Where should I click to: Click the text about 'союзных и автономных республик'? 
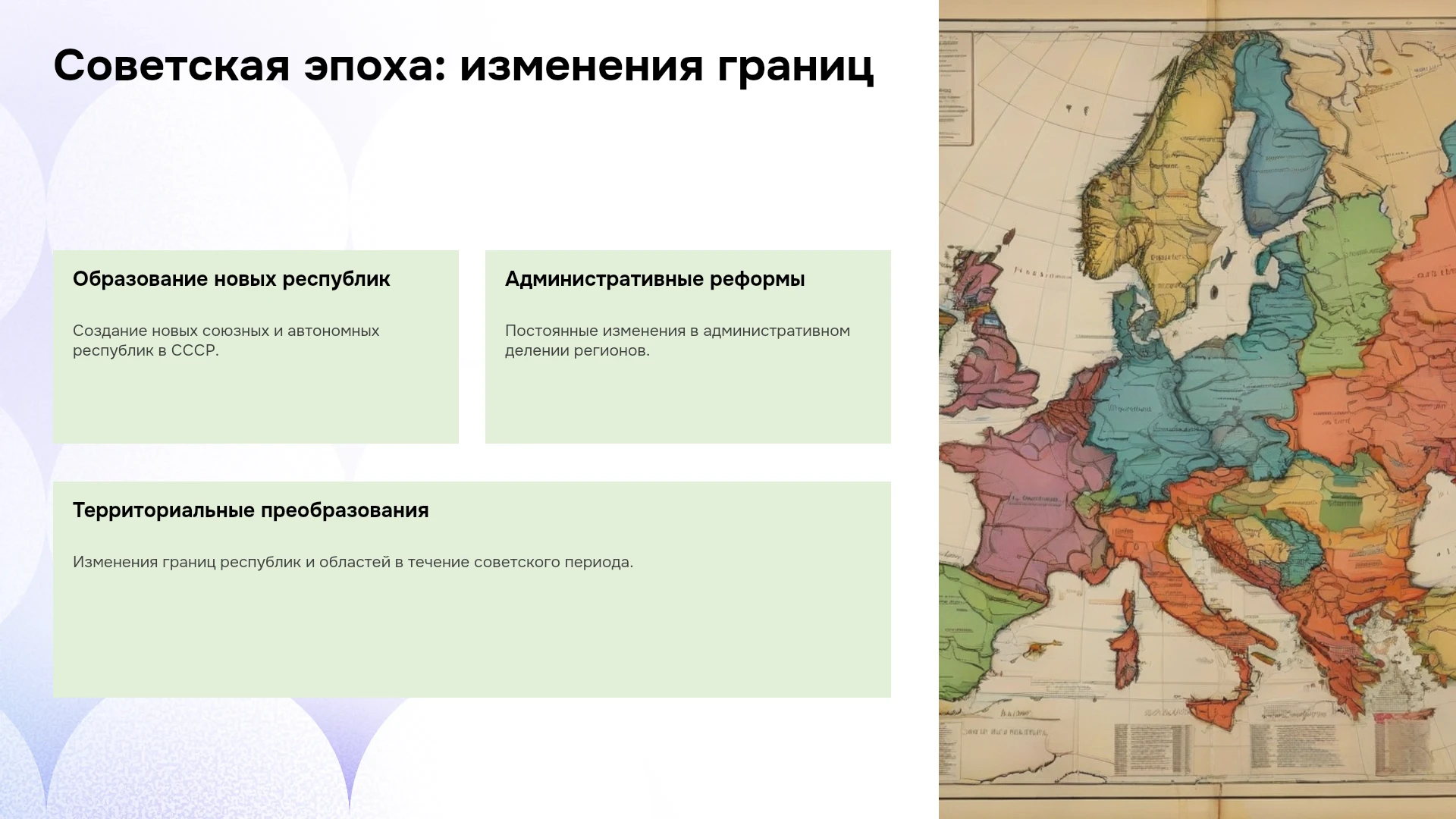pos(226,340)
